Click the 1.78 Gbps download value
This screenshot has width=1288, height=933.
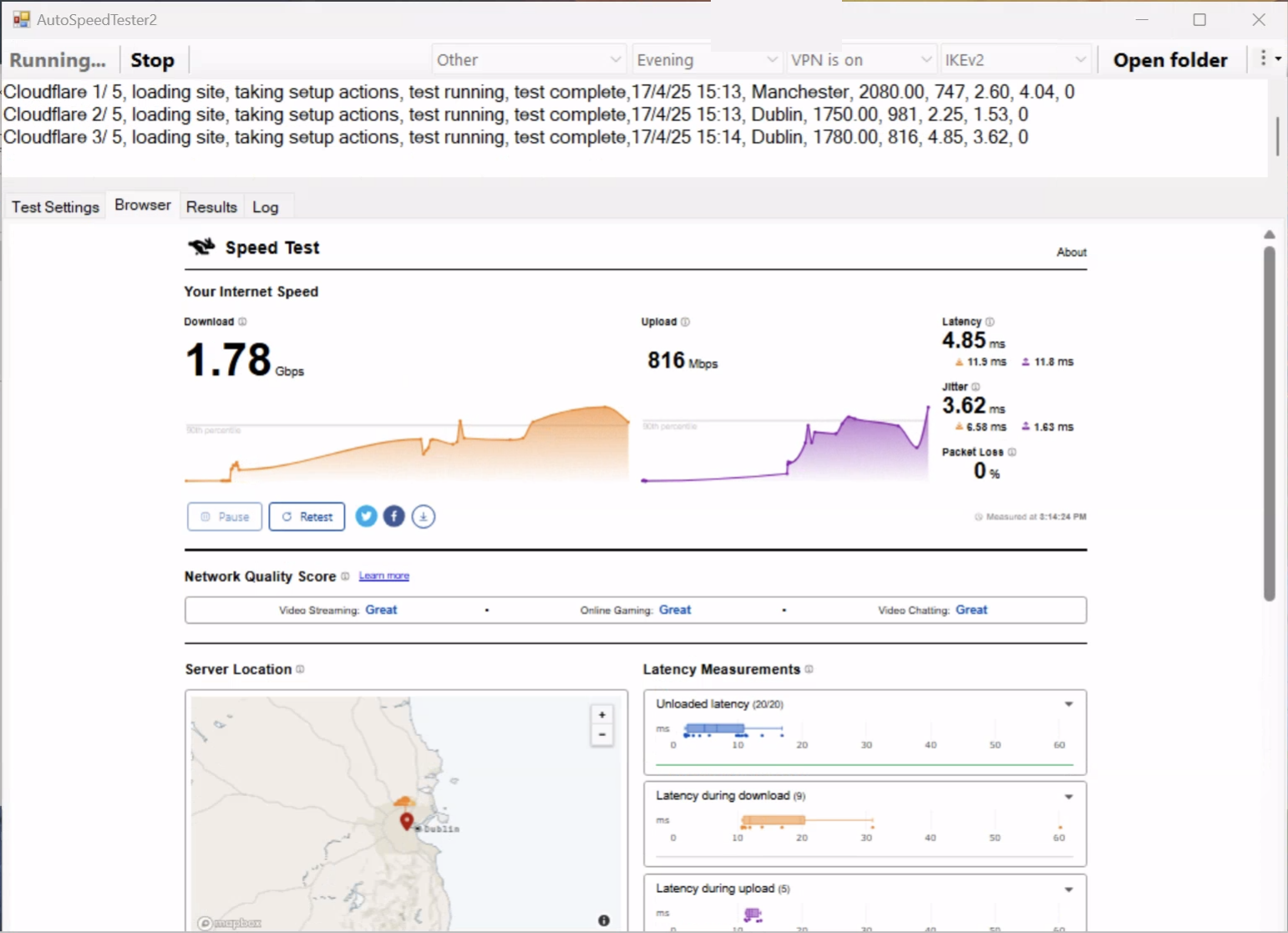coord(245,360)
